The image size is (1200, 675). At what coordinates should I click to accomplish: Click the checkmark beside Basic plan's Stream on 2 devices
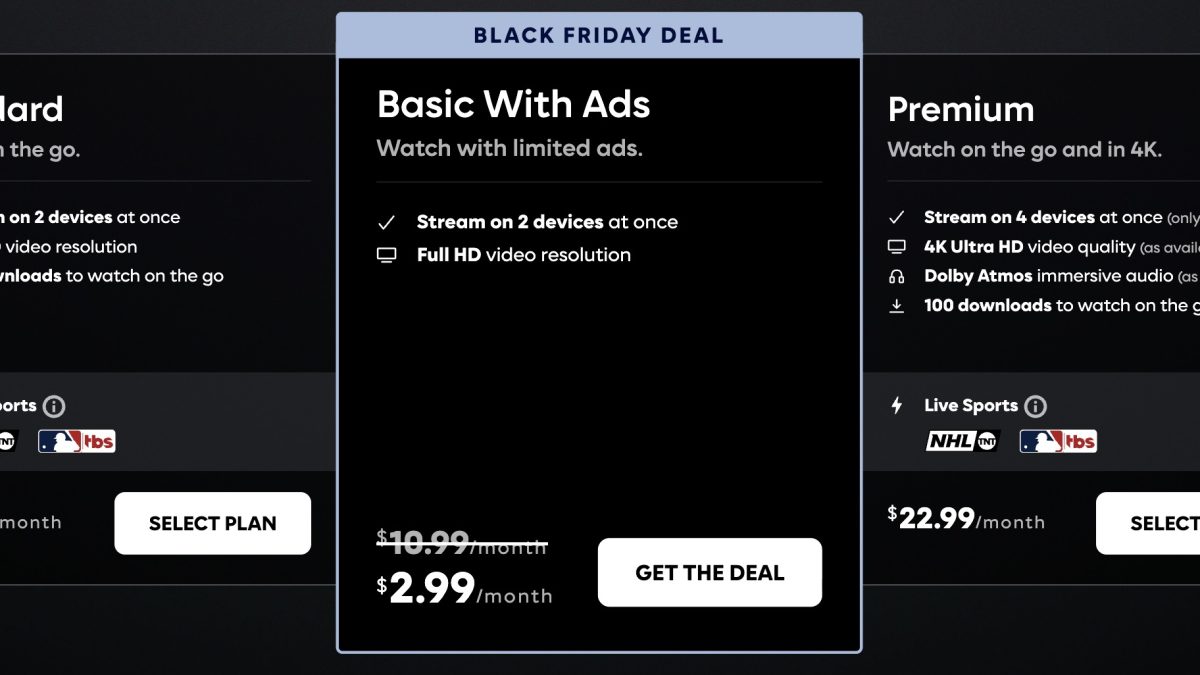pos(386,222)
